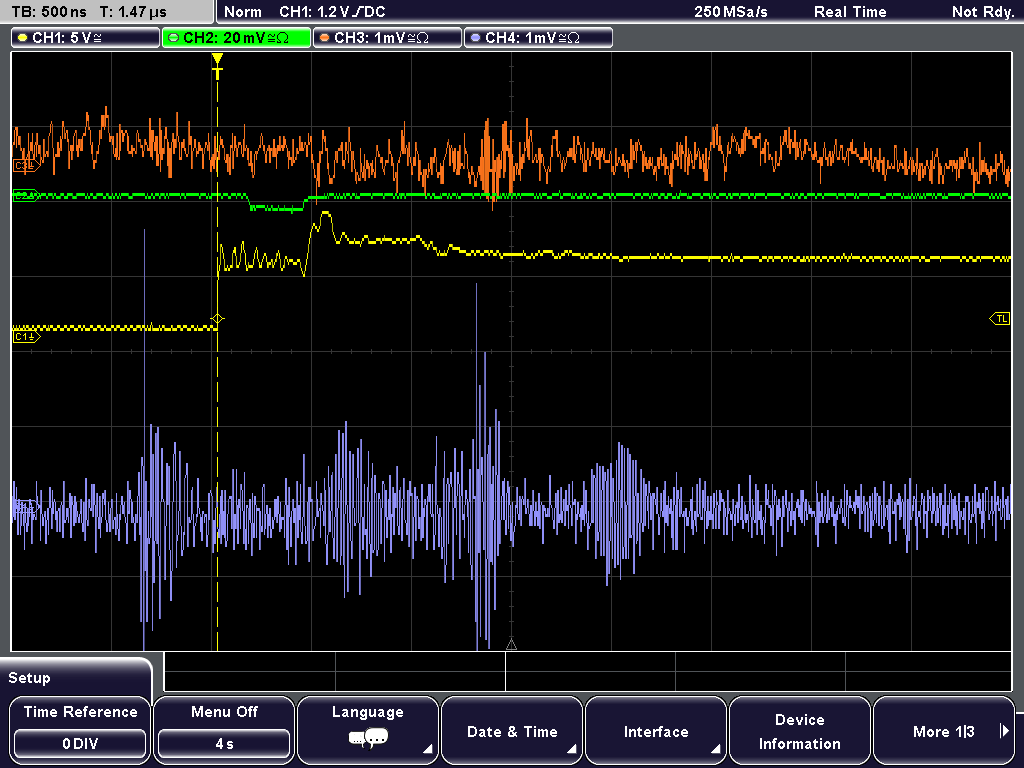The width and height of the screenshot is (1024, 768).
Task: Open the Menu Off setting
Action: [x=224, y=730]
